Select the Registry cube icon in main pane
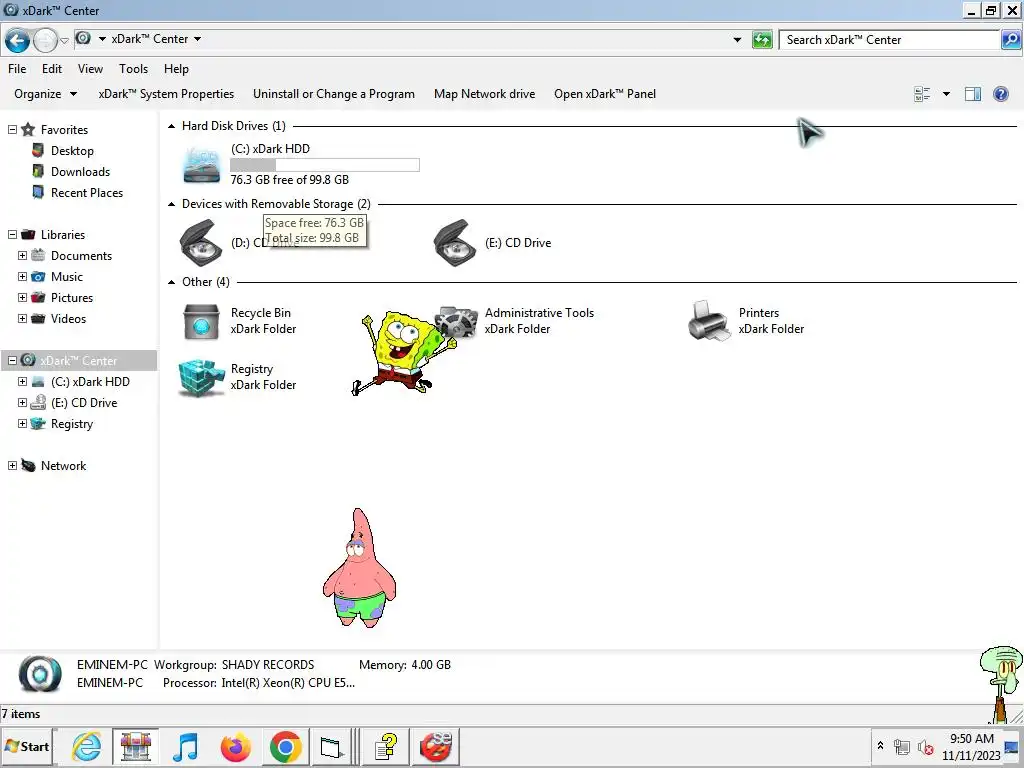Screen dimensions: 1024x768 (x=201, y=377)
